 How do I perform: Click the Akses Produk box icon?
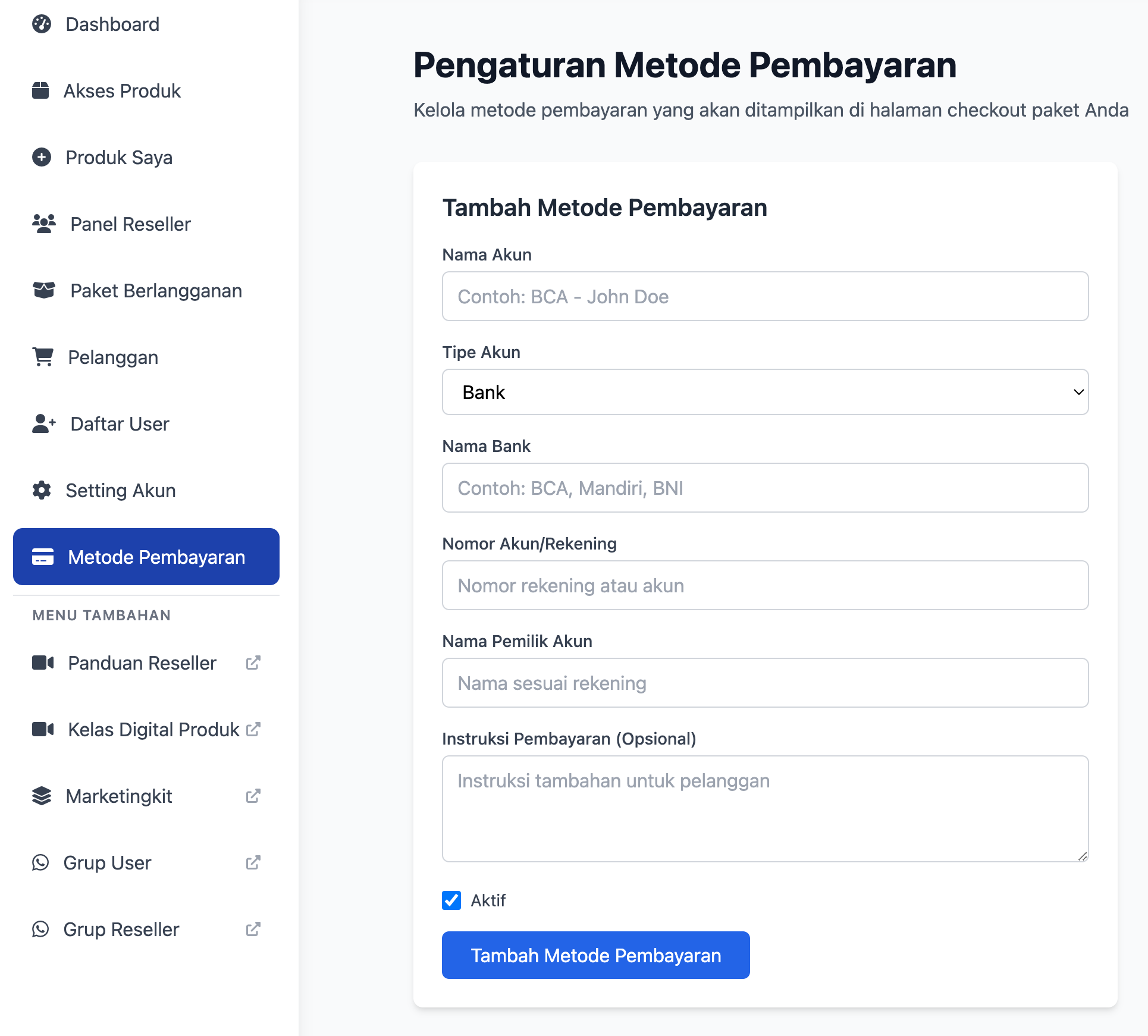[x=40, y=91]
